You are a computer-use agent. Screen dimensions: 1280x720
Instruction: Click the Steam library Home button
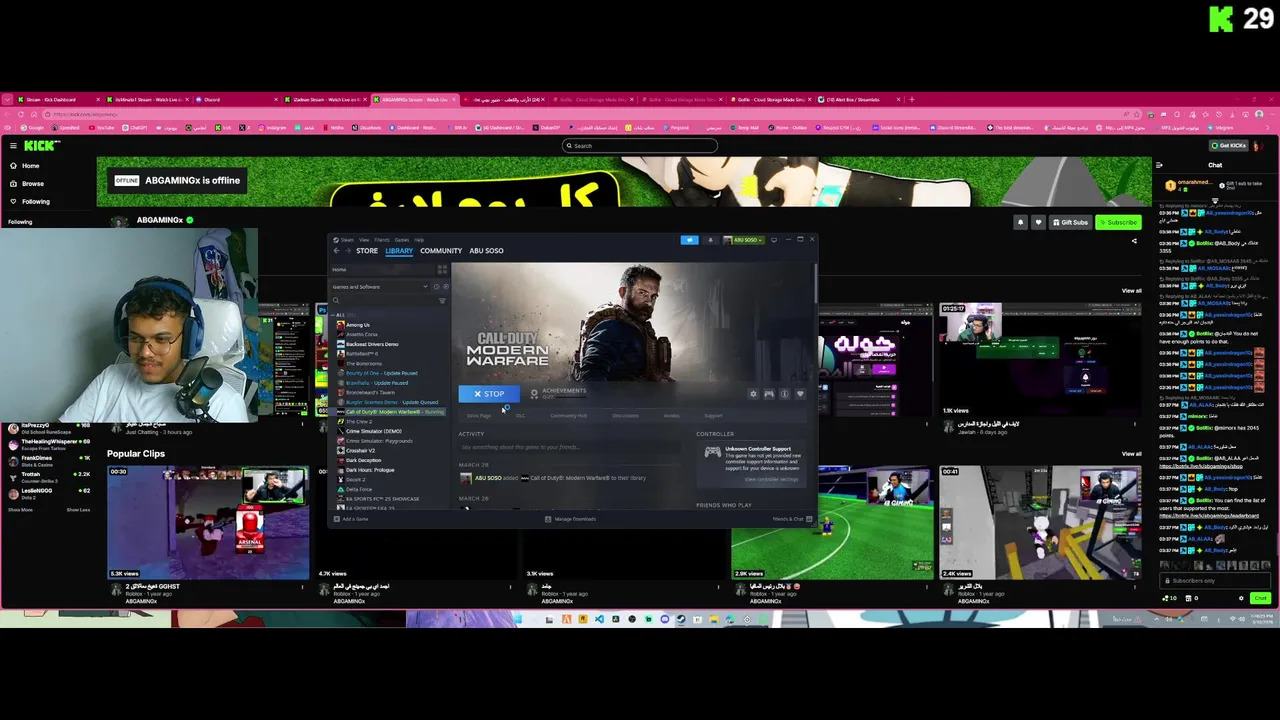pos(383,269)
